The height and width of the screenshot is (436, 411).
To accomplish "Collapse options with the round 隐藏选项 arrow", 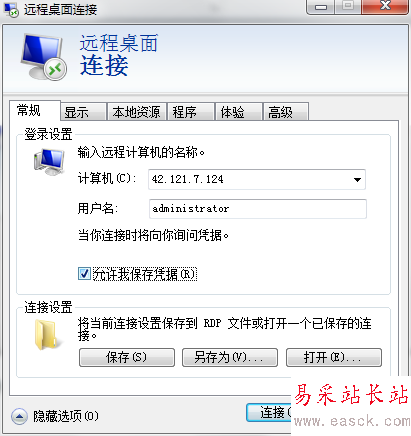I will click(19, 416).
